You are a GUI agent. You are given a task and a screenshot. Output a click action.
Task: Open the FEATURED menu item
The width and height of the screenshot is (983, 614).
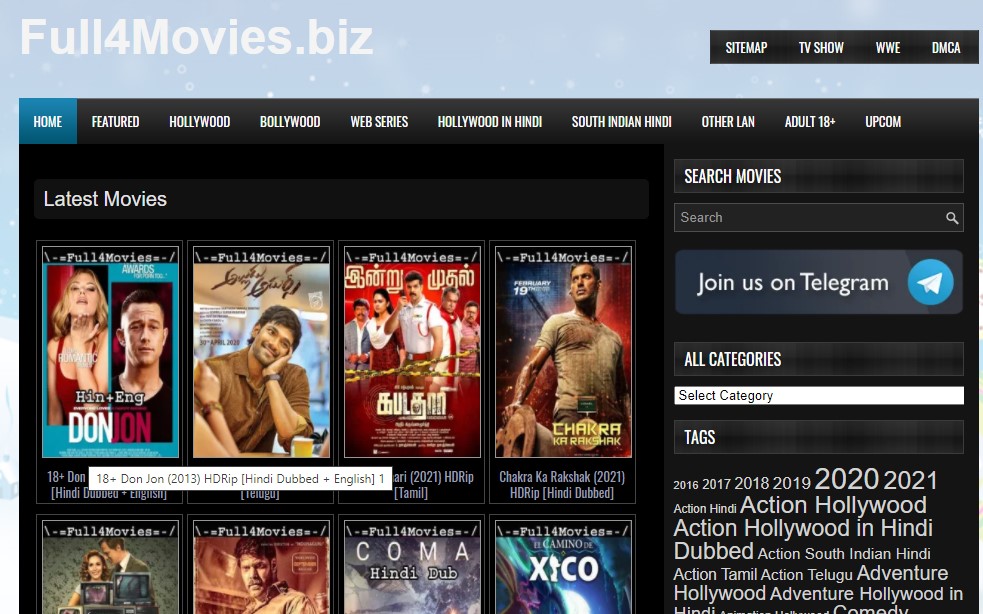point(115,122)
